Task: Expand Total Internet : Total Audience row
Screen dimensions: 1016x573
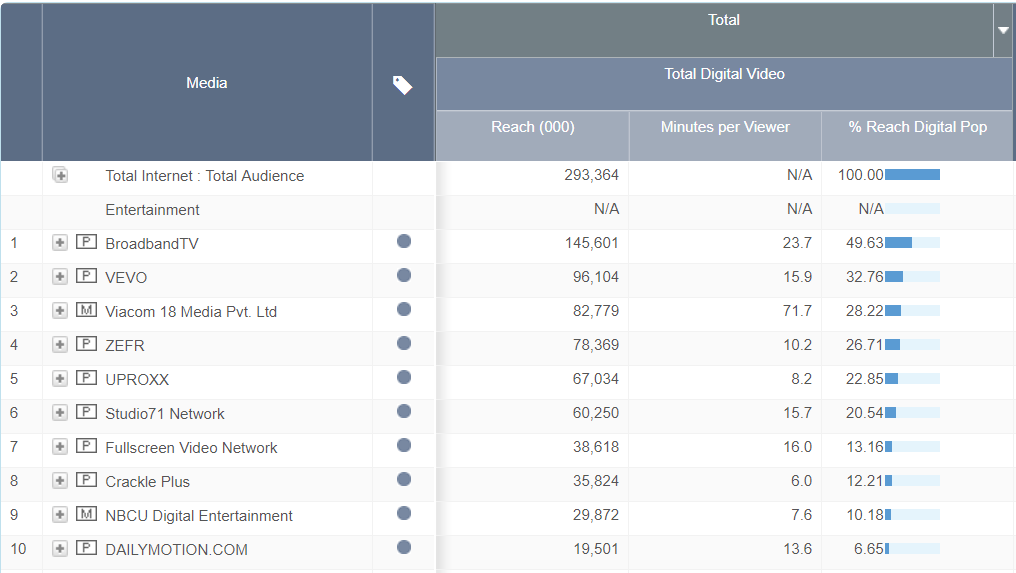Action: (60, 175)
